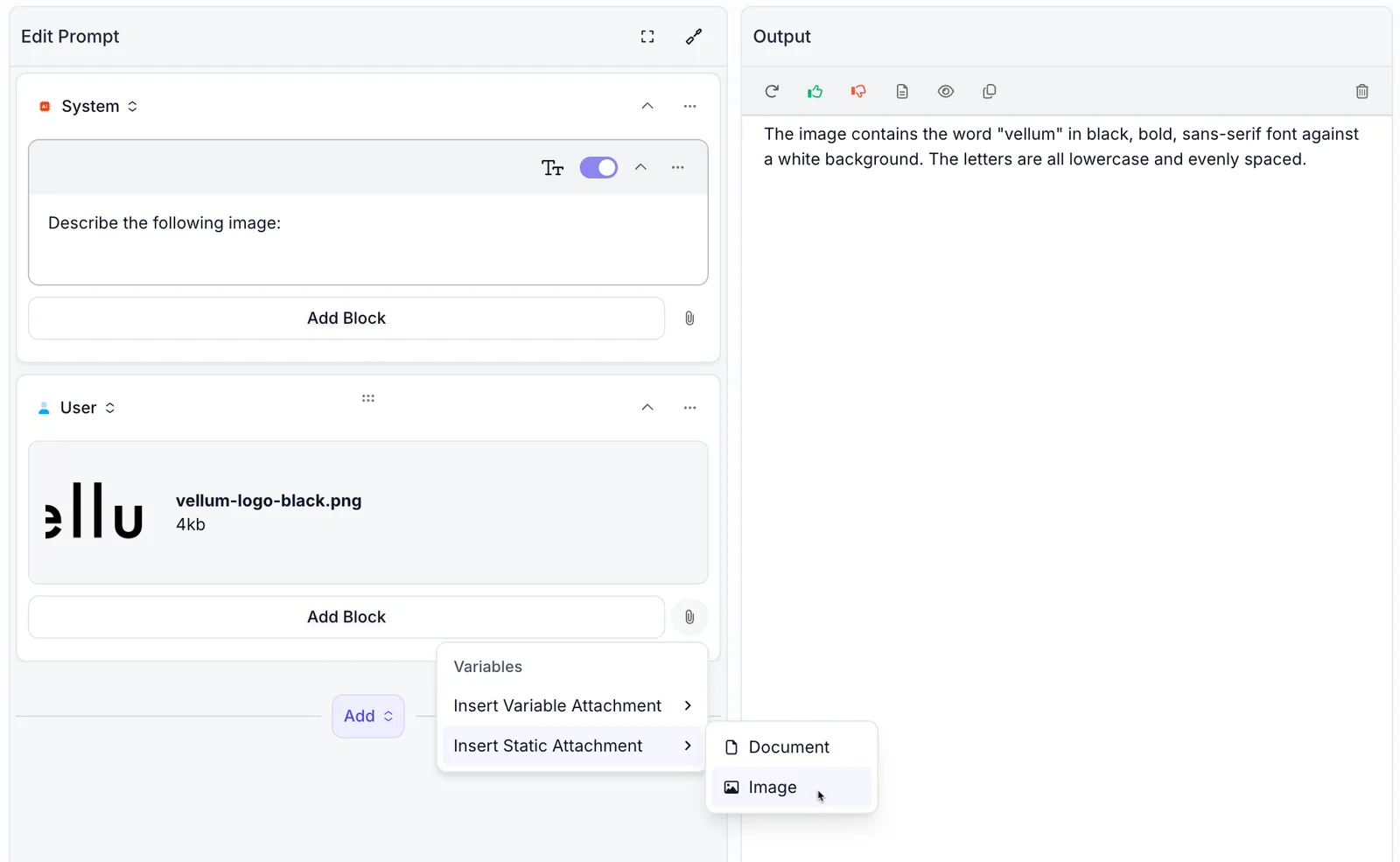Click the System message paperclip attachment icon

(689, 319)
